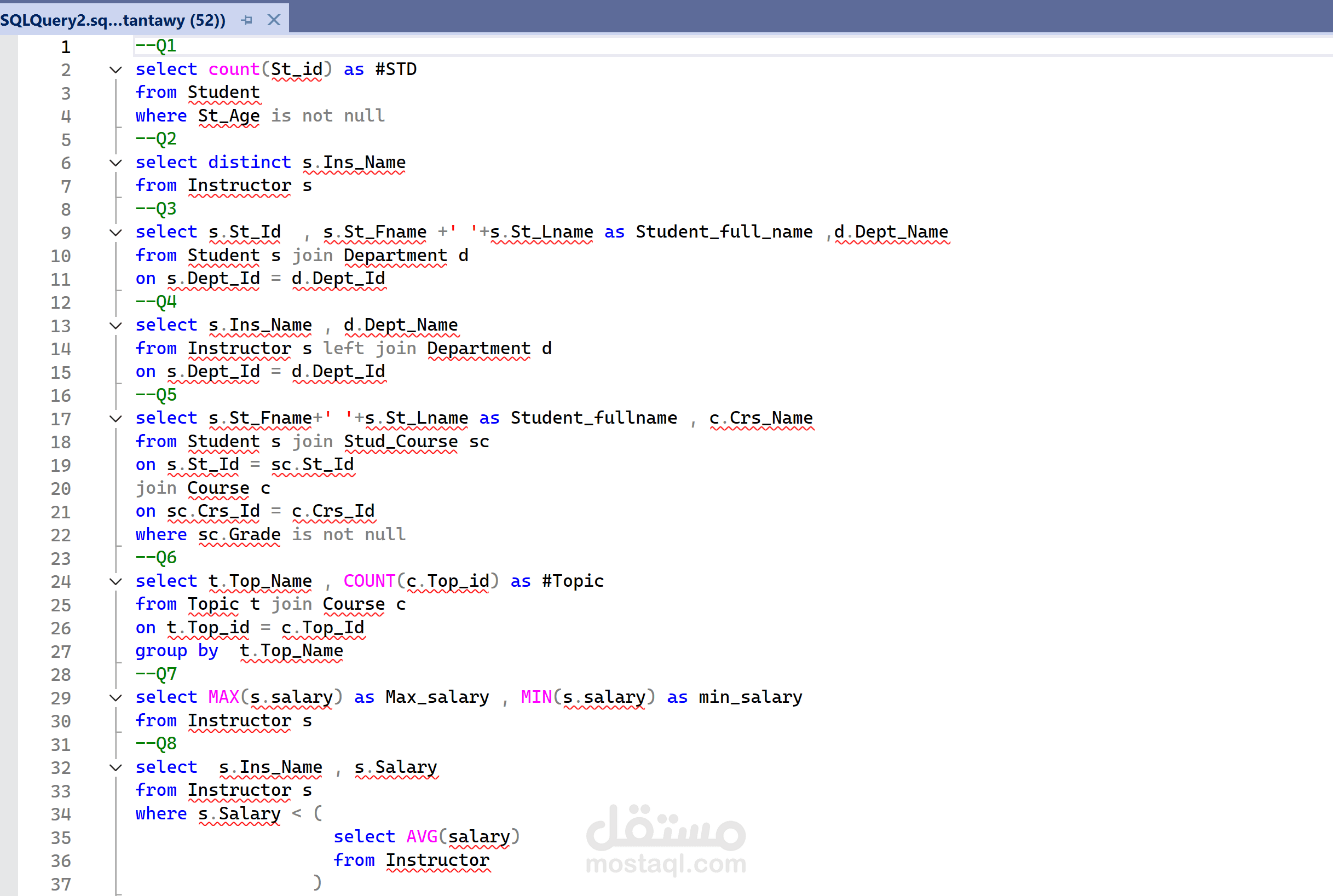Pin the SQLQuery2 tab with pin icon

pyautogui.click(x=247, y=20)
